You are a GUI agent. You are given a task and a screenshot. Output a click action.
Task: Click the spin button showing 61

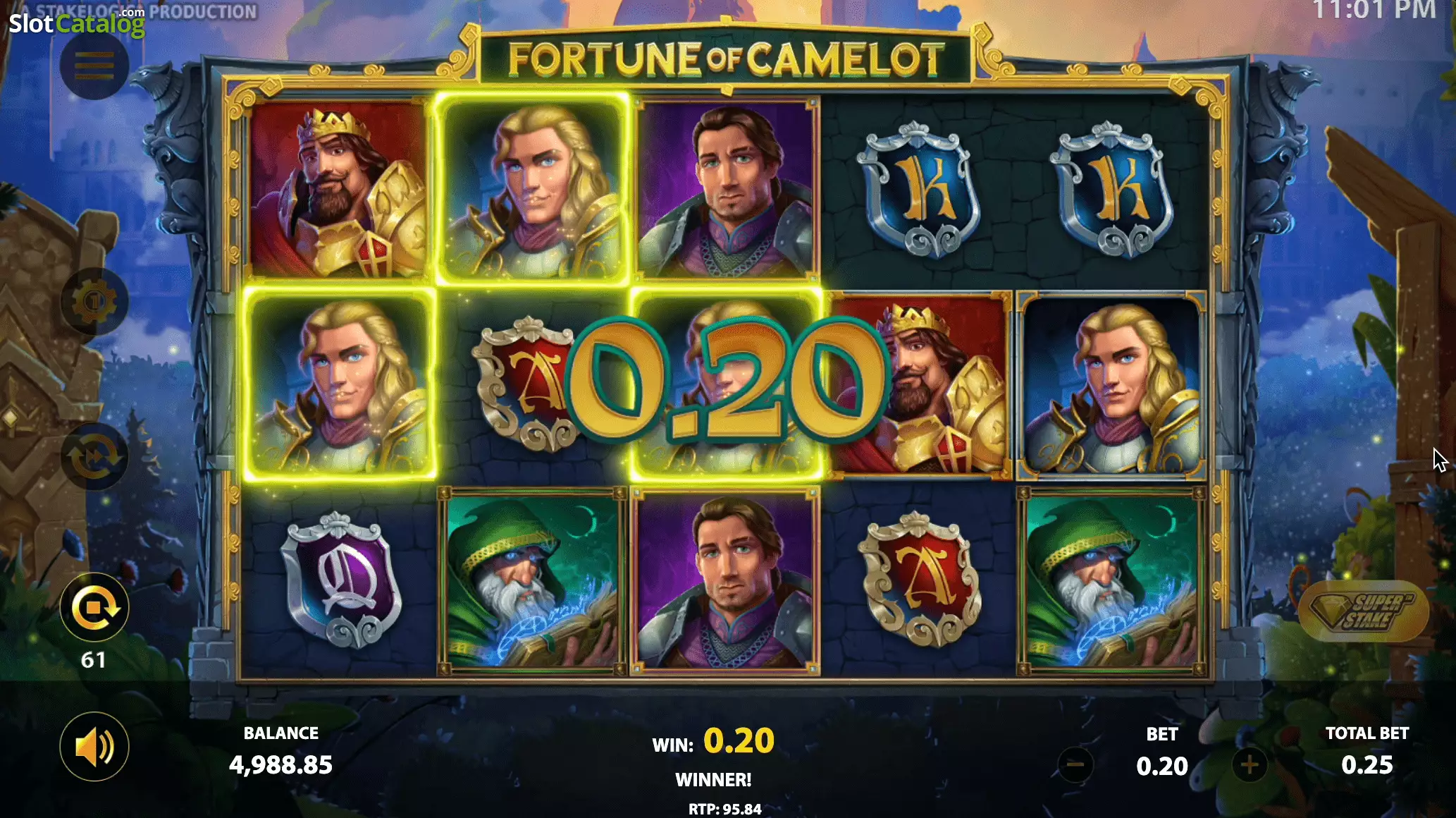pos(94,607)
